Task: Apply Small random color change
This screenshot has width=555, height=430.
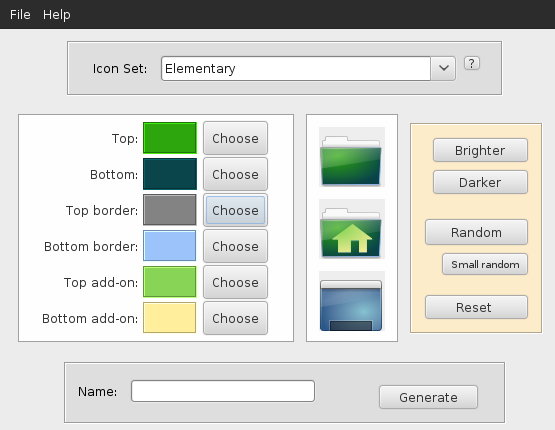Action: [x=485, y=264]
